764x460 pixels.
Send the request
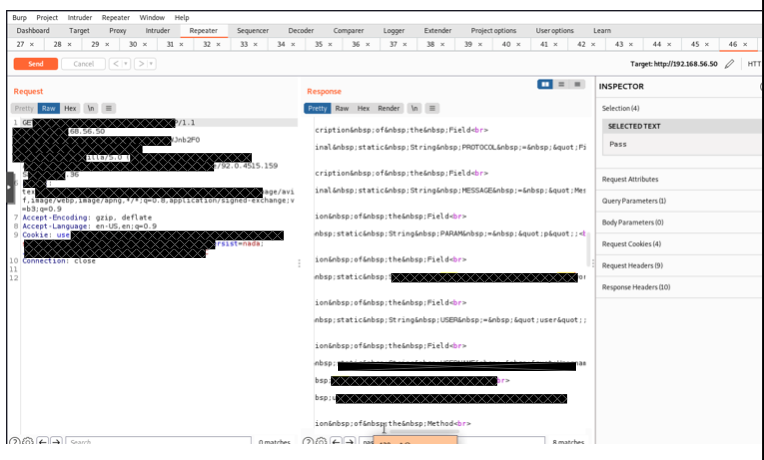click(x=36, y=64)
